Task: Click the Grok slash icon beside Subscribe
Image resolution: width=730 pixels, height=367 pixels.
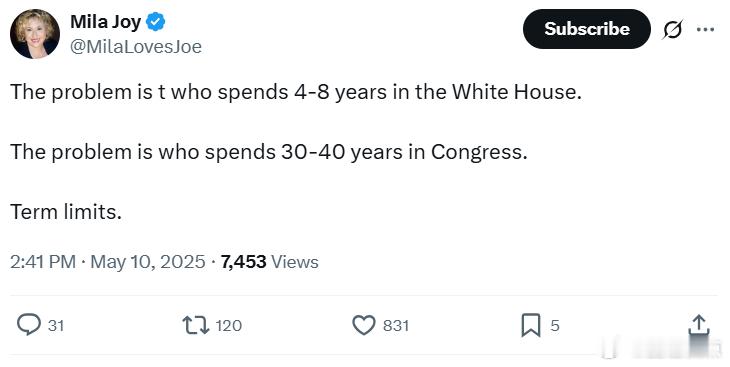Action: (x=673, y=29)
